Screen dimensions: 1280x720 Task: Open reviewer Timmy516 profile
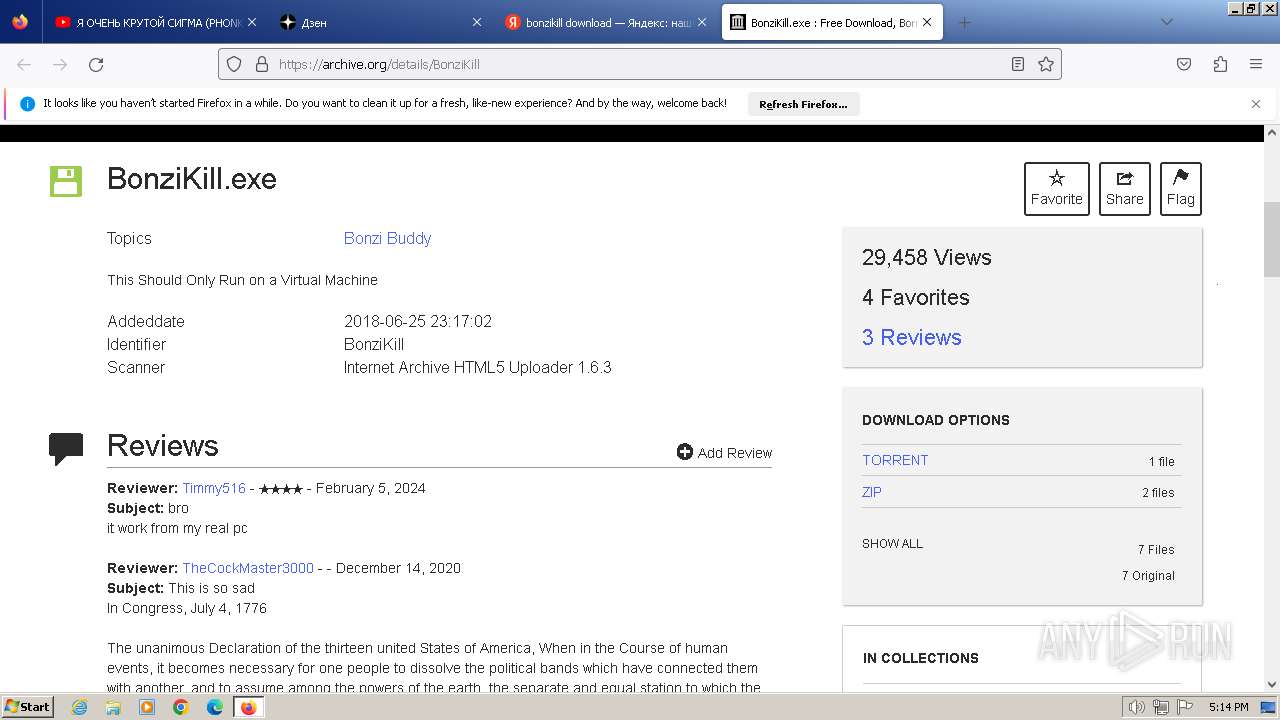(x=214, y=488)
